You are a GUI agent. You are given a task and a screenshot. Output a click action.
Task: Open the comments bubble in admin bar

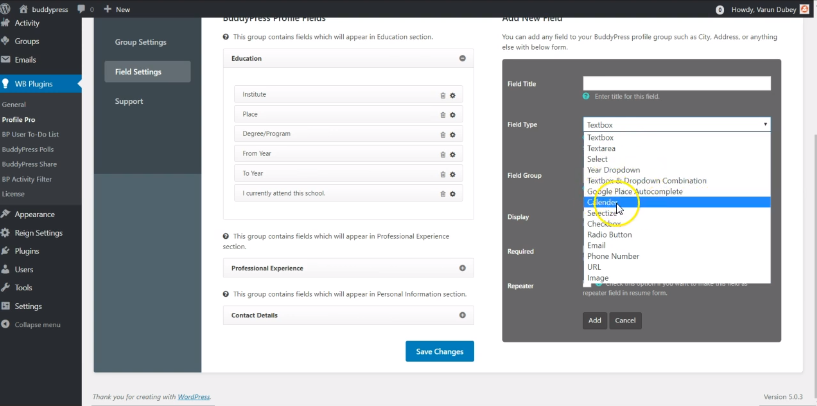point(85,9)
